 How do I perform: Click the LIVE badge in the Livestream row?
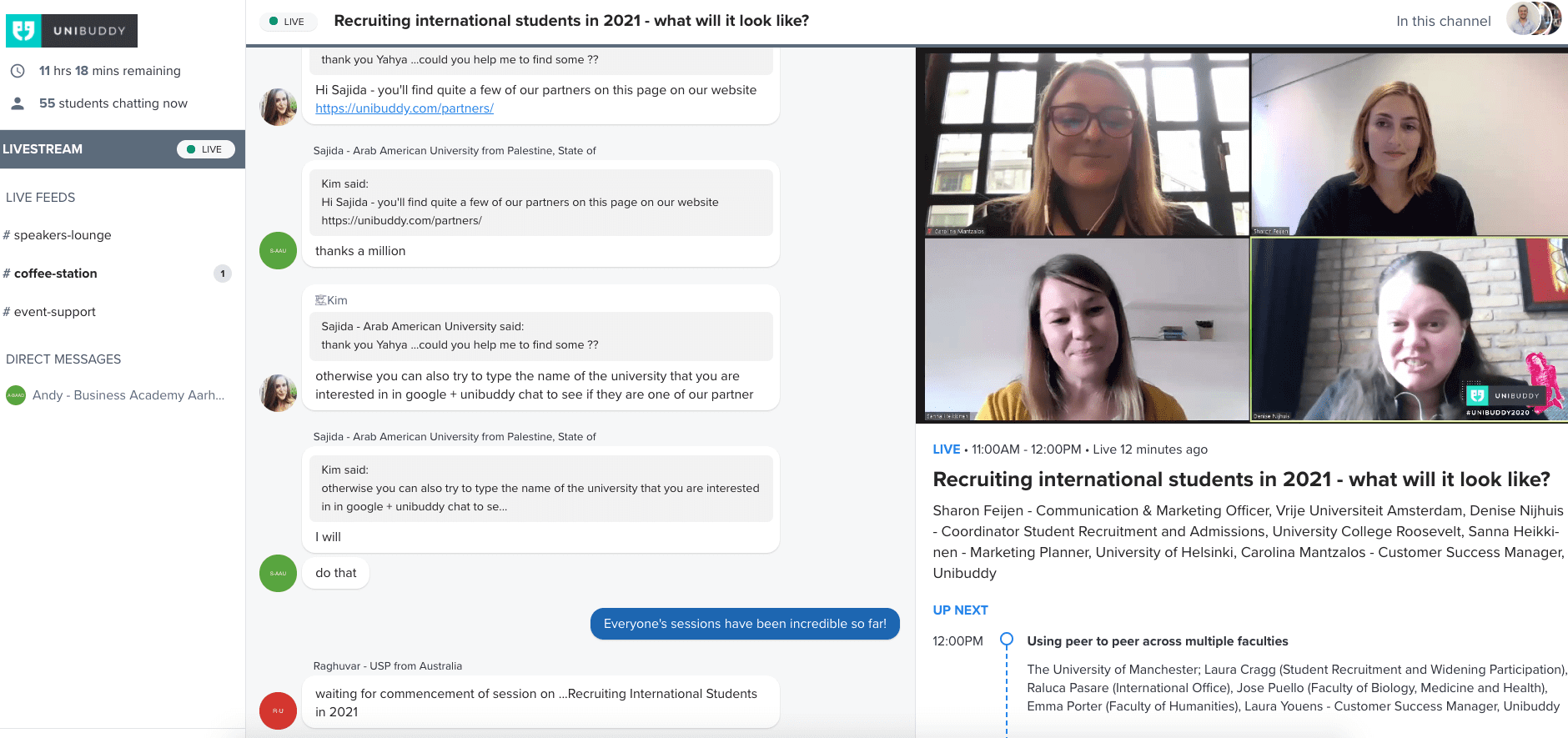(x=205, y=149)
